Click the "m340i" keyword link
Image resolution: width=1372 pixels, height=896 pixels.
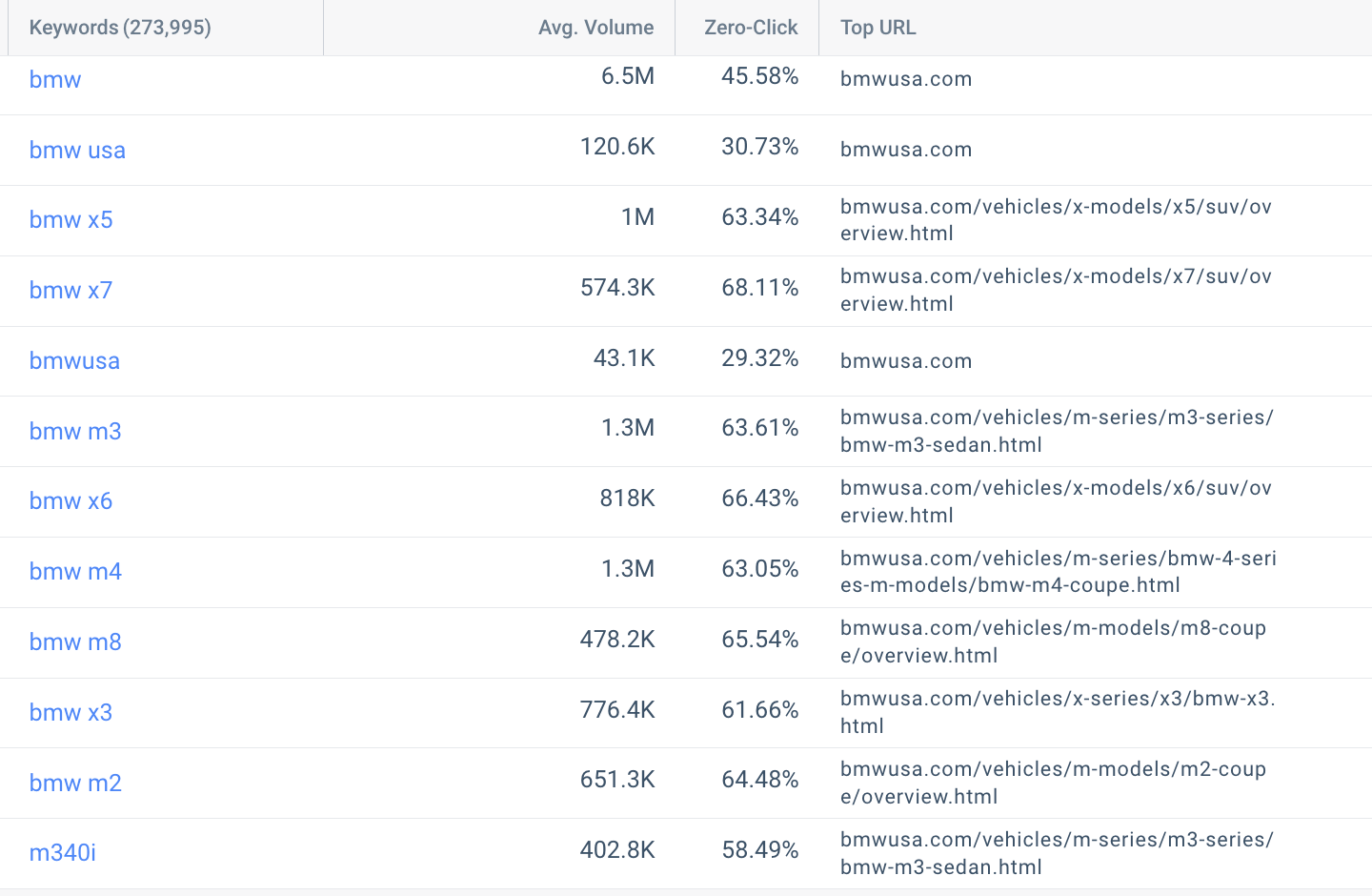coord(63,853)
